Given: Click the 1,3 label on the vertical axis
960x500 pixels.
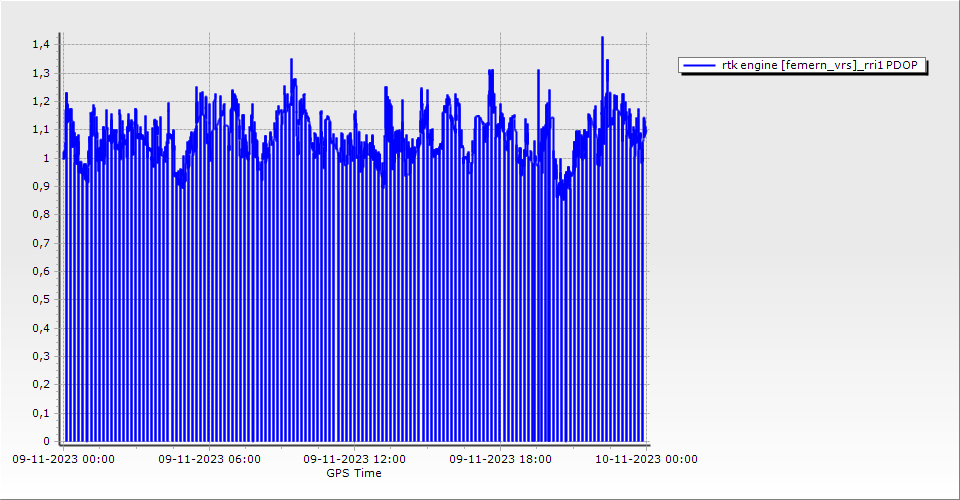Looking at the screenshot, I should coord(40,73).
